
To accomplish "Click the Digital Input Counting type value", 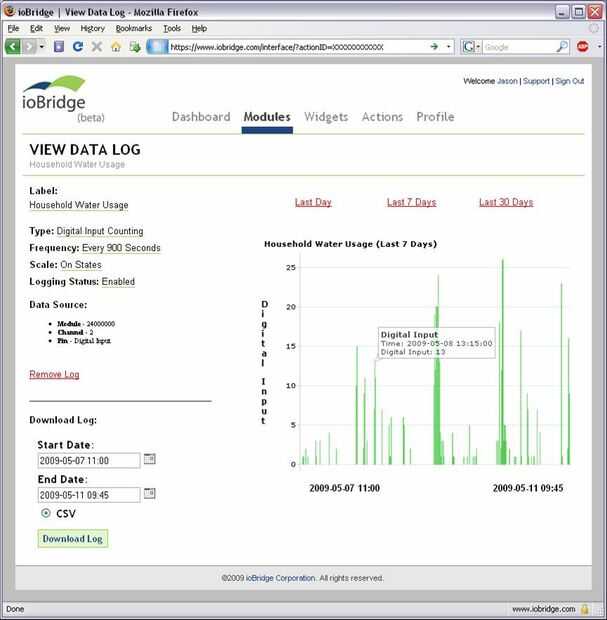I will 100,231.
